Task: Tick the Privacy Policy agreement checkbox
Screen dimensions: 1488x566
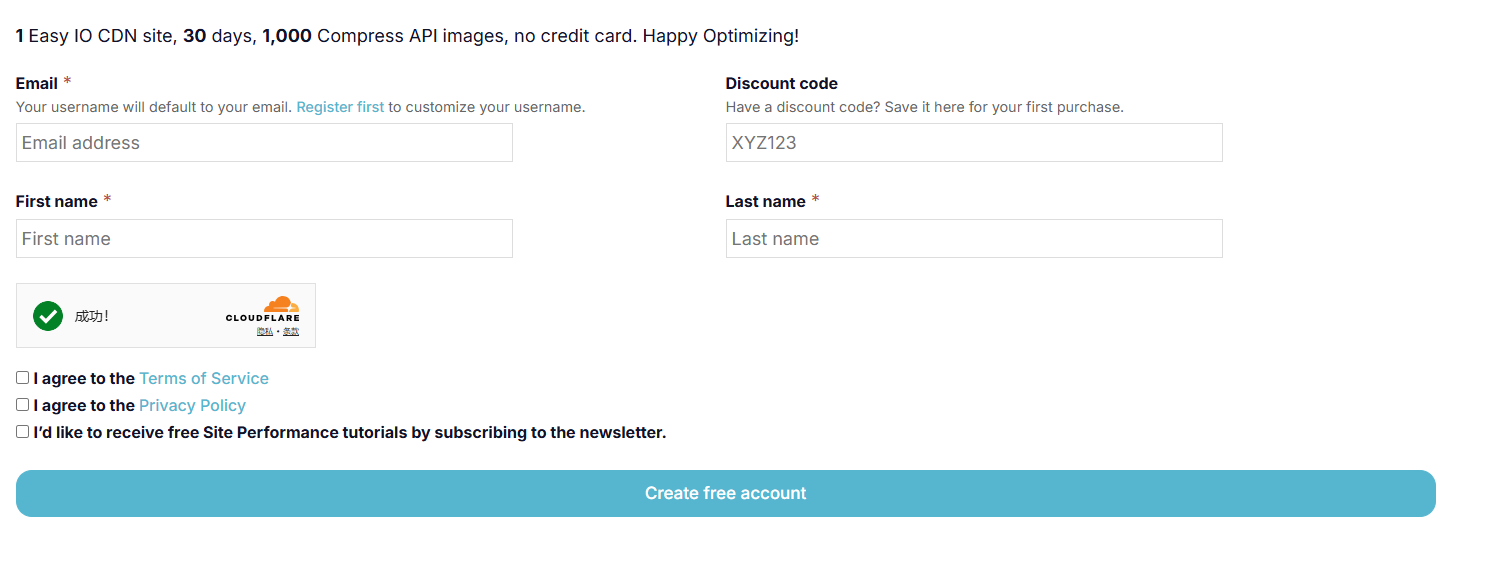Action: [23, 405]
